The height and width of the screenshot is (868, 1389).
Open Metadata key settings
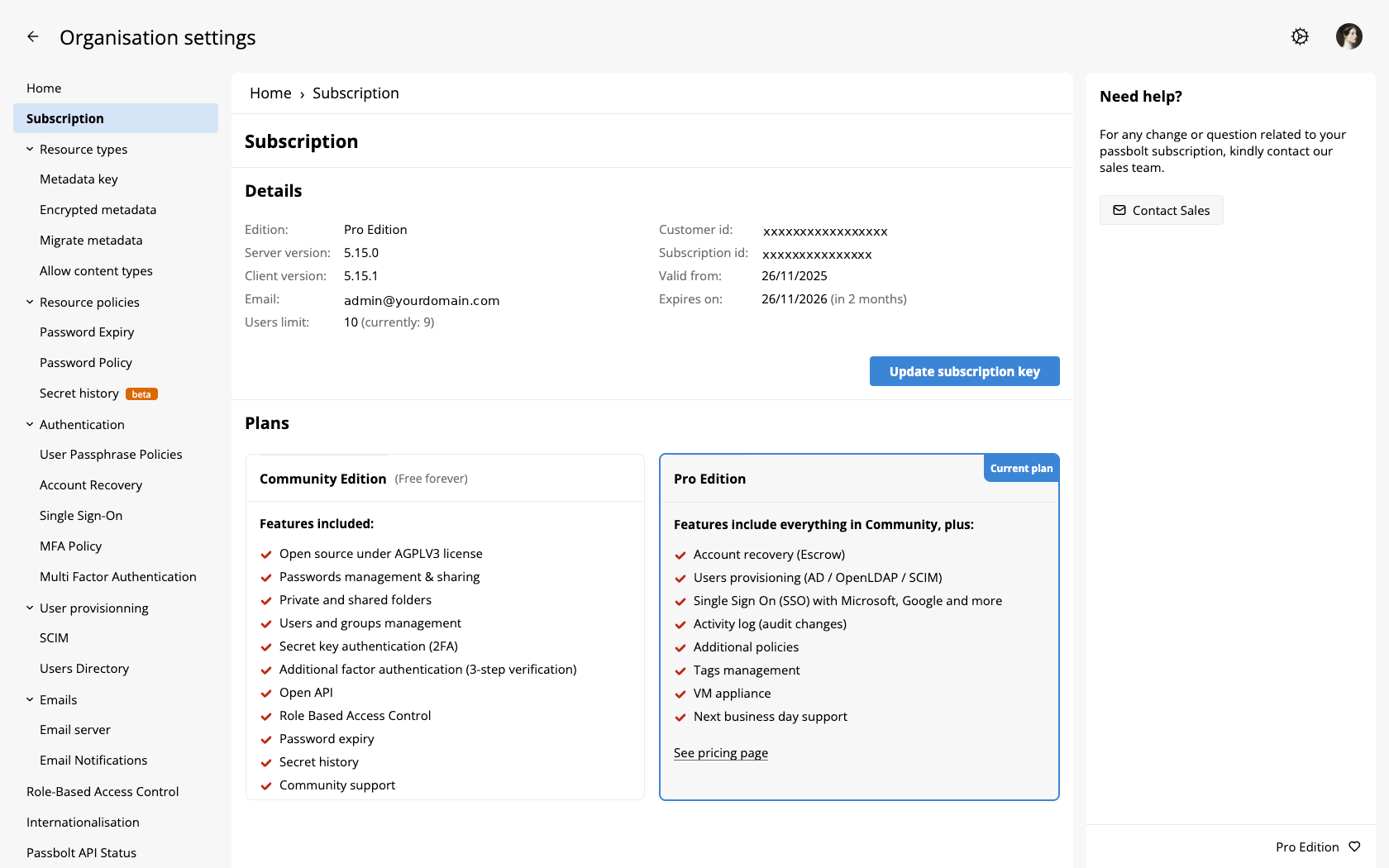click(79, 179)
